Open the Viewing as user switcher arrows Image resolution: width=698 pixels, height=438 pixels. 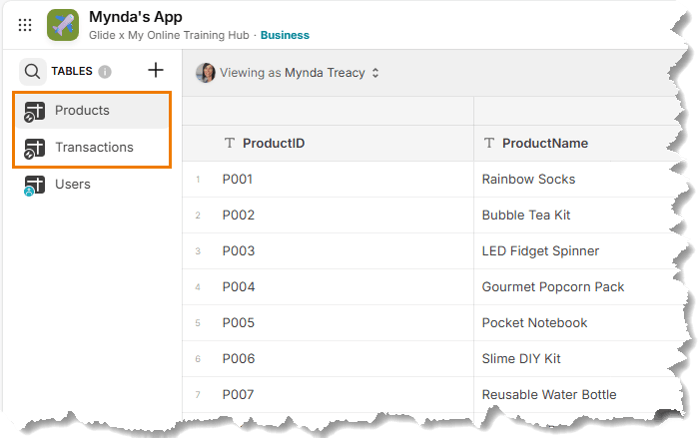[375, 73]
